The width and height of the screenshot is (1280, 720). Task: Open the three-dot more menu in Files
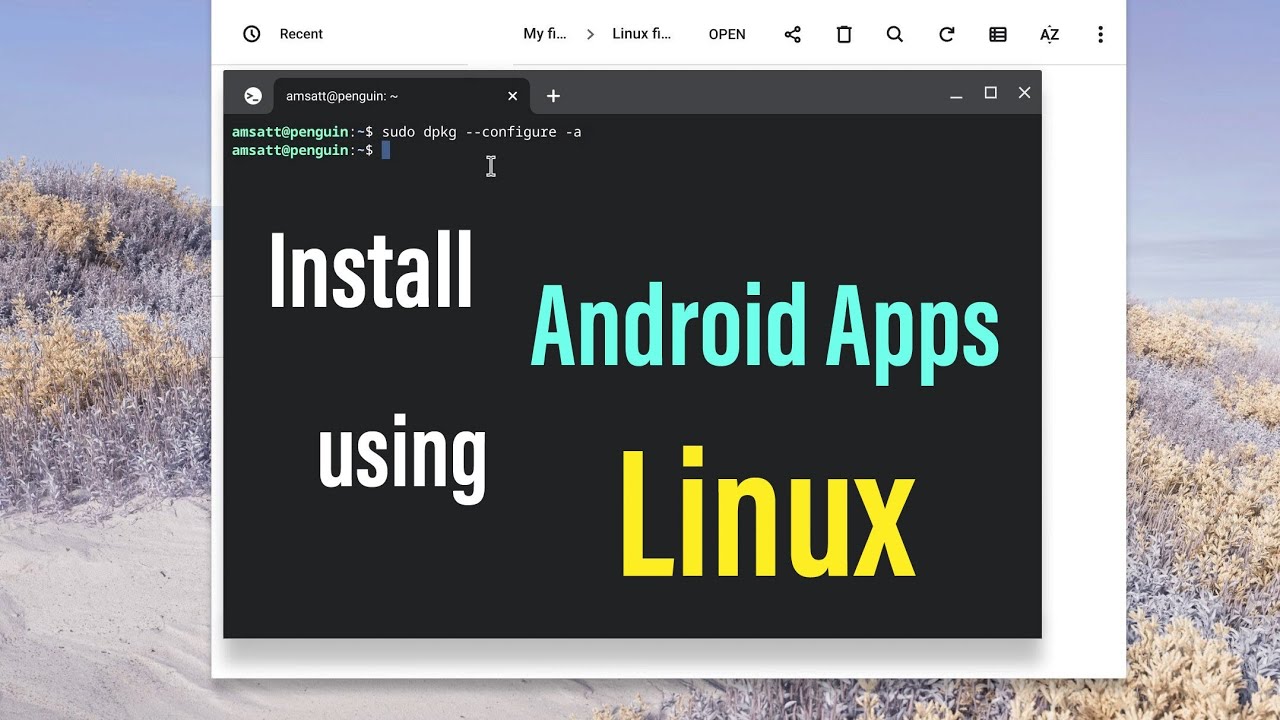coord(1100,34)
